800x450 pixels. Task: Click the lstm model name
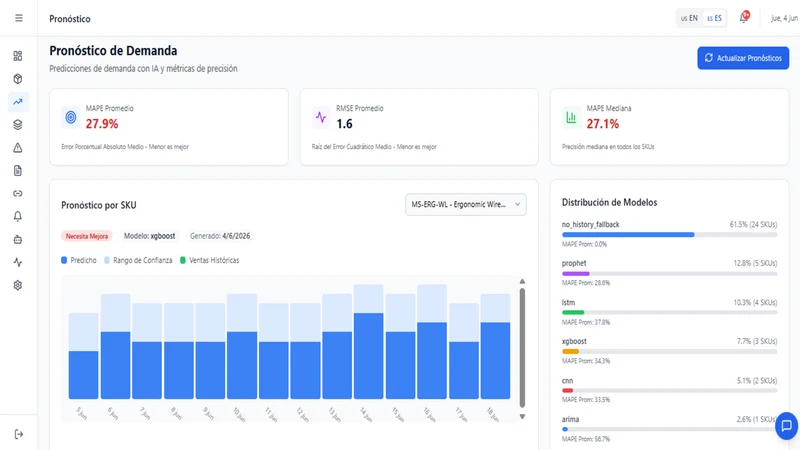point(568,303)
